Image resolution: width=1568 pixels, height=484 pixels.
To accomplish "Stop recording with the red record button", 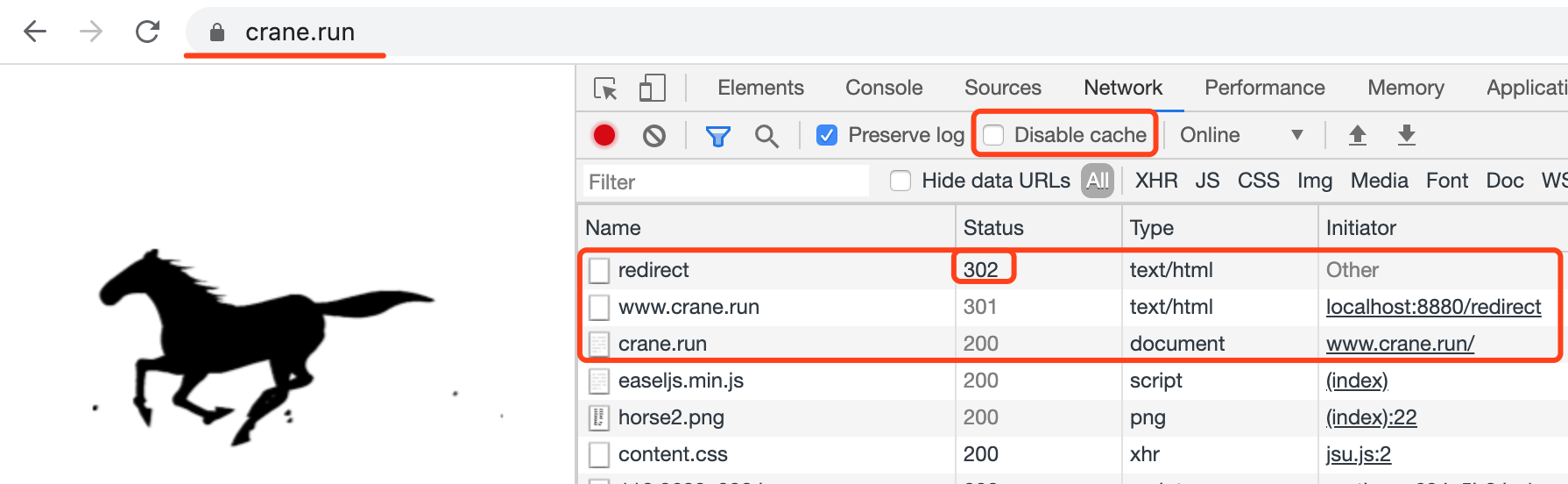I will tap(604, 135).
